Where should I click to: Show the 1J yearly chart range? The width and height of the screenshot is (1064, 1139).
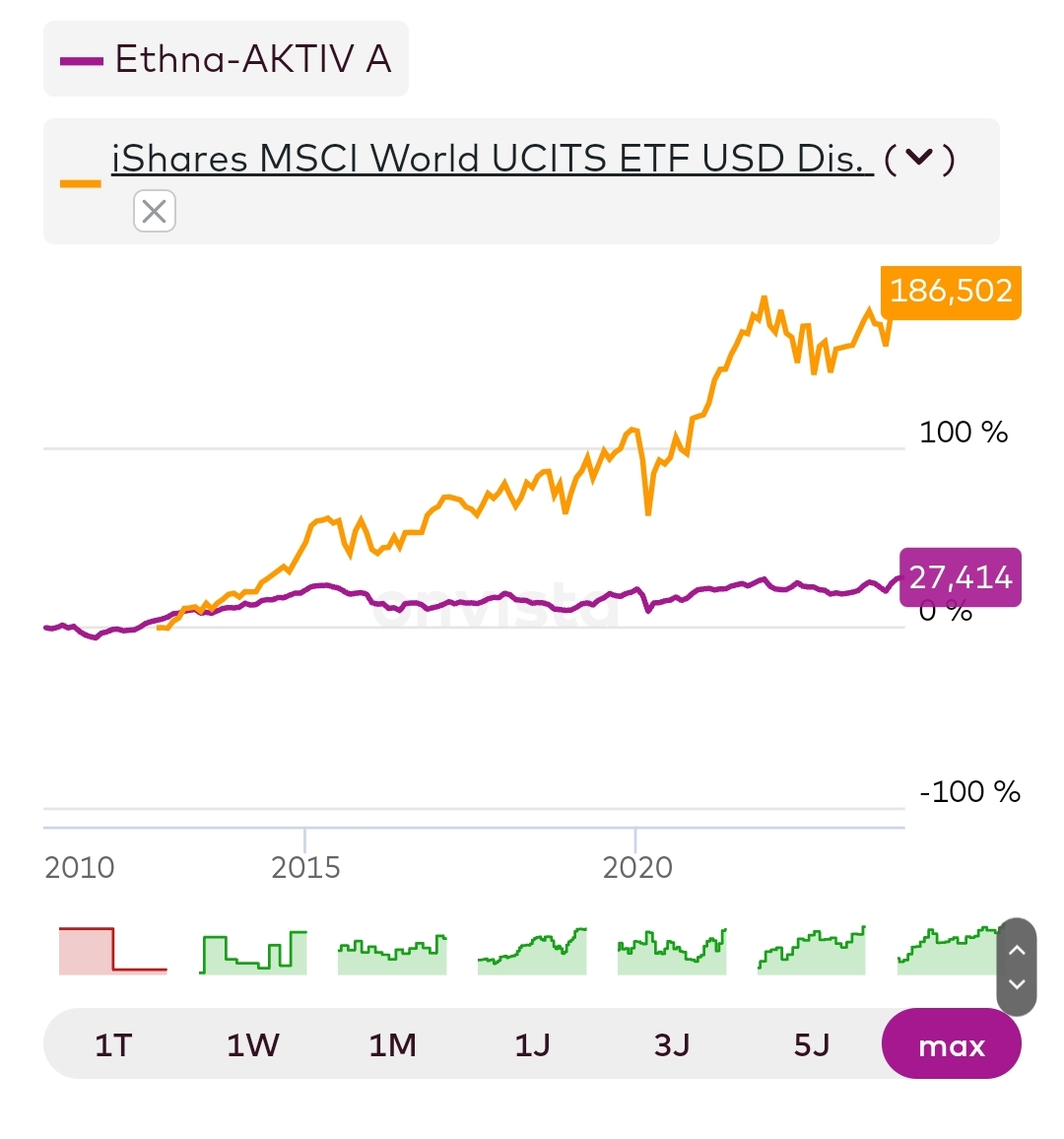pos(532,1044)
